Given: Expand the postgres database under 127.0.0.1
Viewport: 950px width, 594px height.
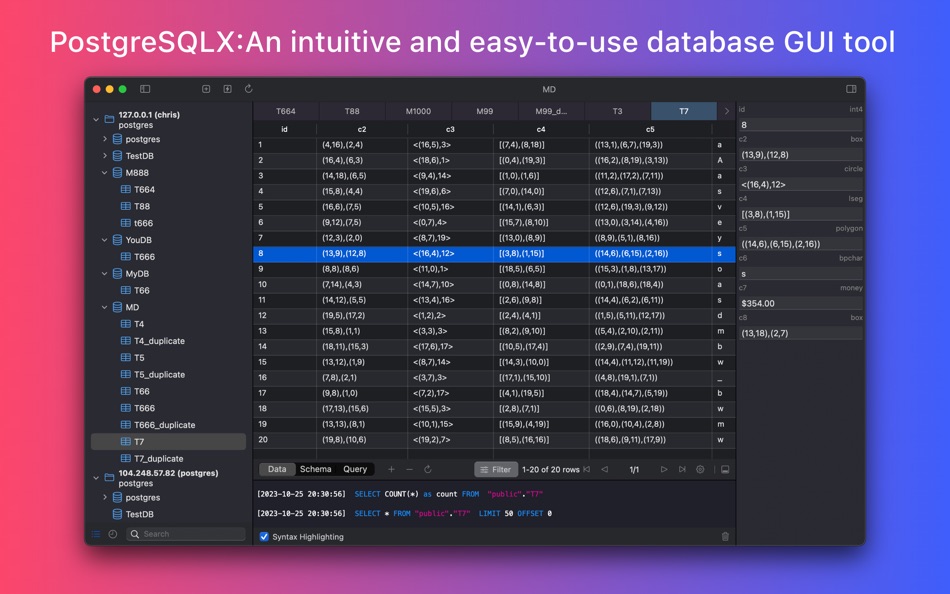Looking at the screenshot, I should [x=105, y=139].
